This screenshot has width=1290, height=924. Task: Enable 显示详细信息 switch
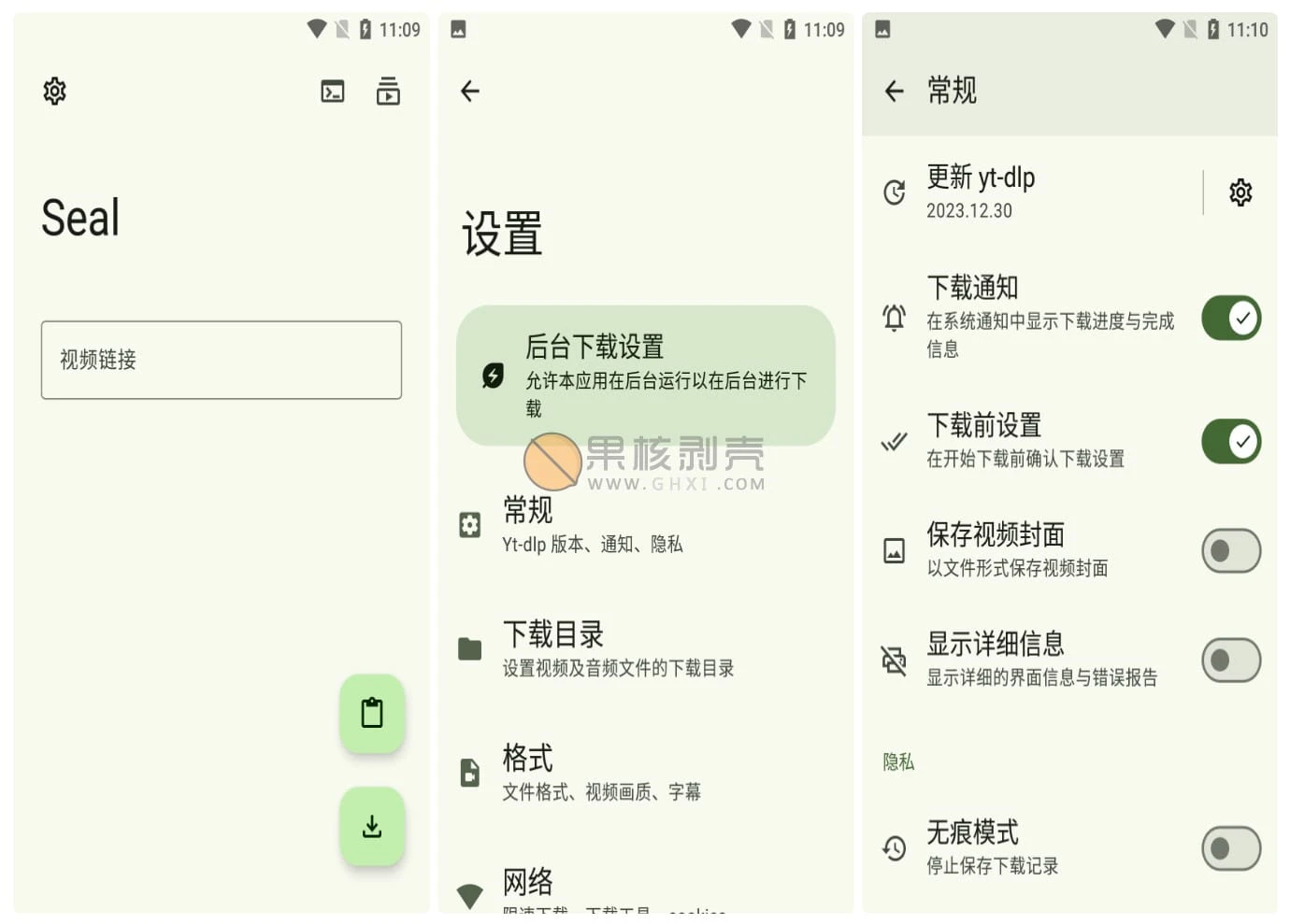click(x=1231, y=661)
